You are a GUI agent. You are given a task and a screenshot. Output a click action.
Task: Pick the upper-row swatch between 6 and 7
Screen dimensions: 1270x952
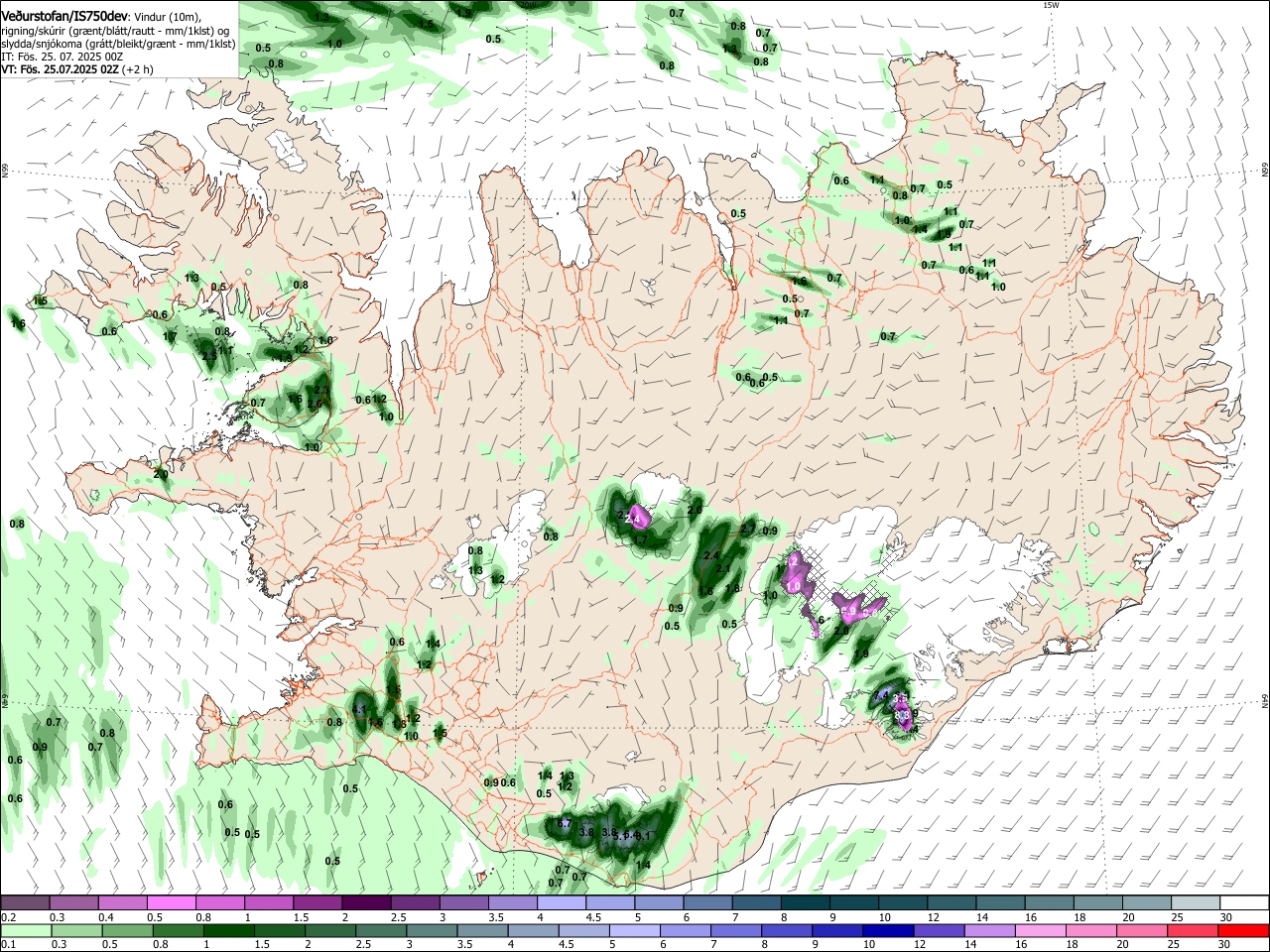[x=707, y=902]
